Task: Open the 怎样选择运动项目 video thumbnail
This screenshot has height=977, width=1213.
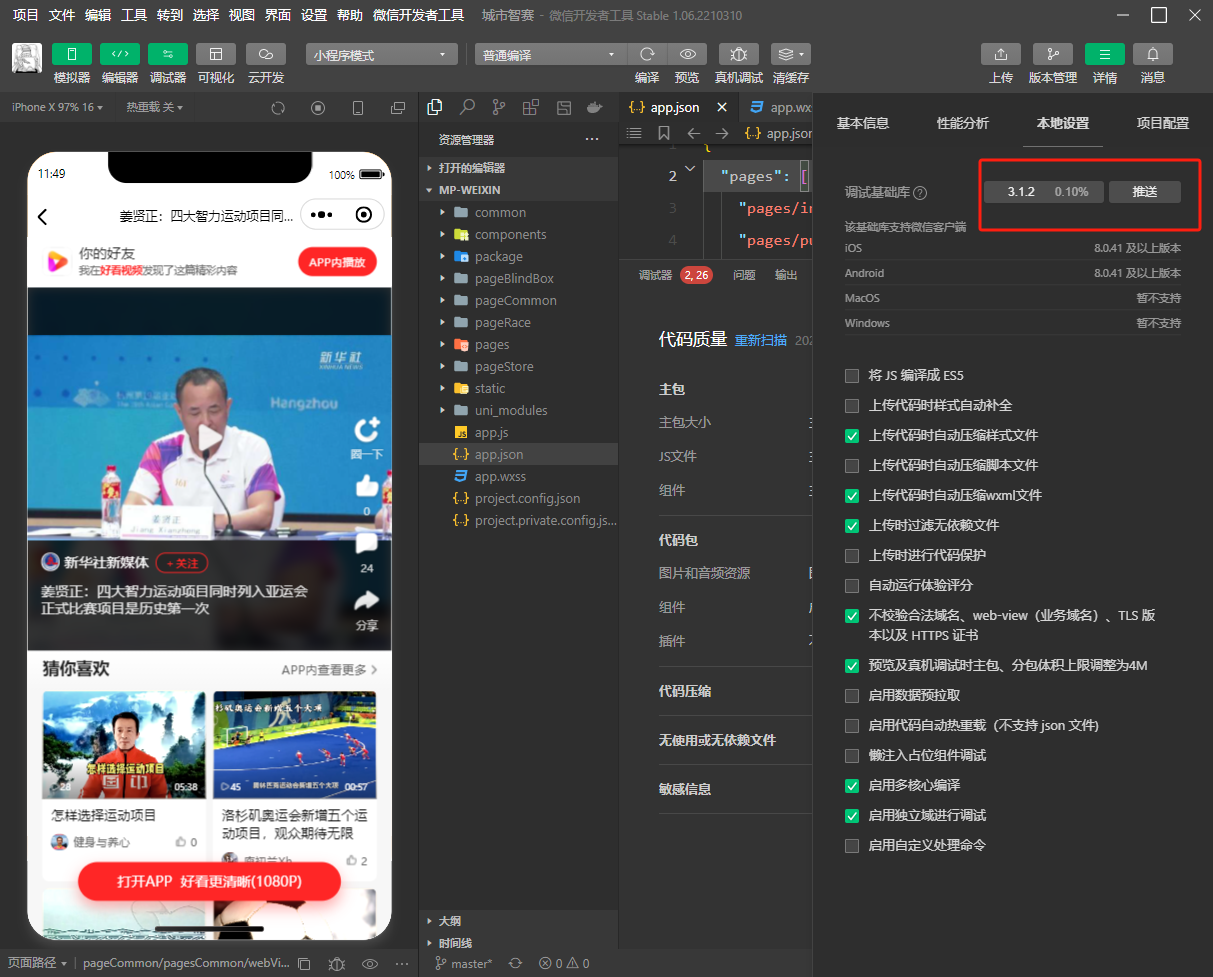Action: coord(124,745)
